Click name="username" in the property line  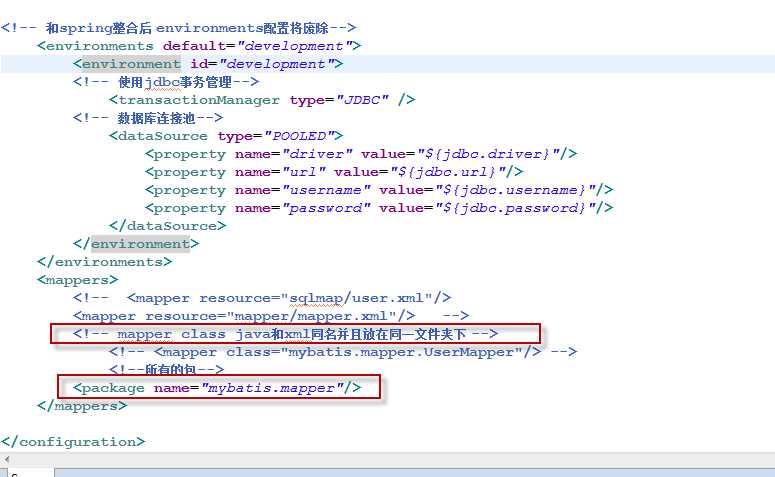pos(302,190)
